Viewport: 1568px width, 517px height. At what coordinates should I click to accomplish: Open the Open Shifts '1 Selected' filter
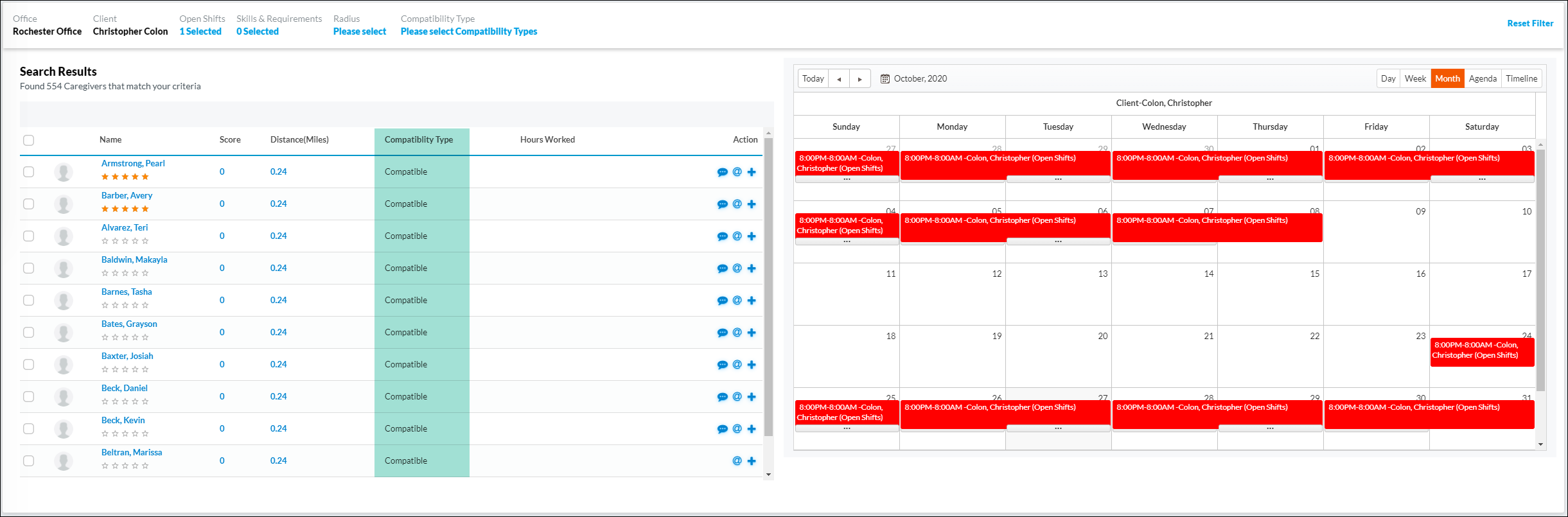200,31
